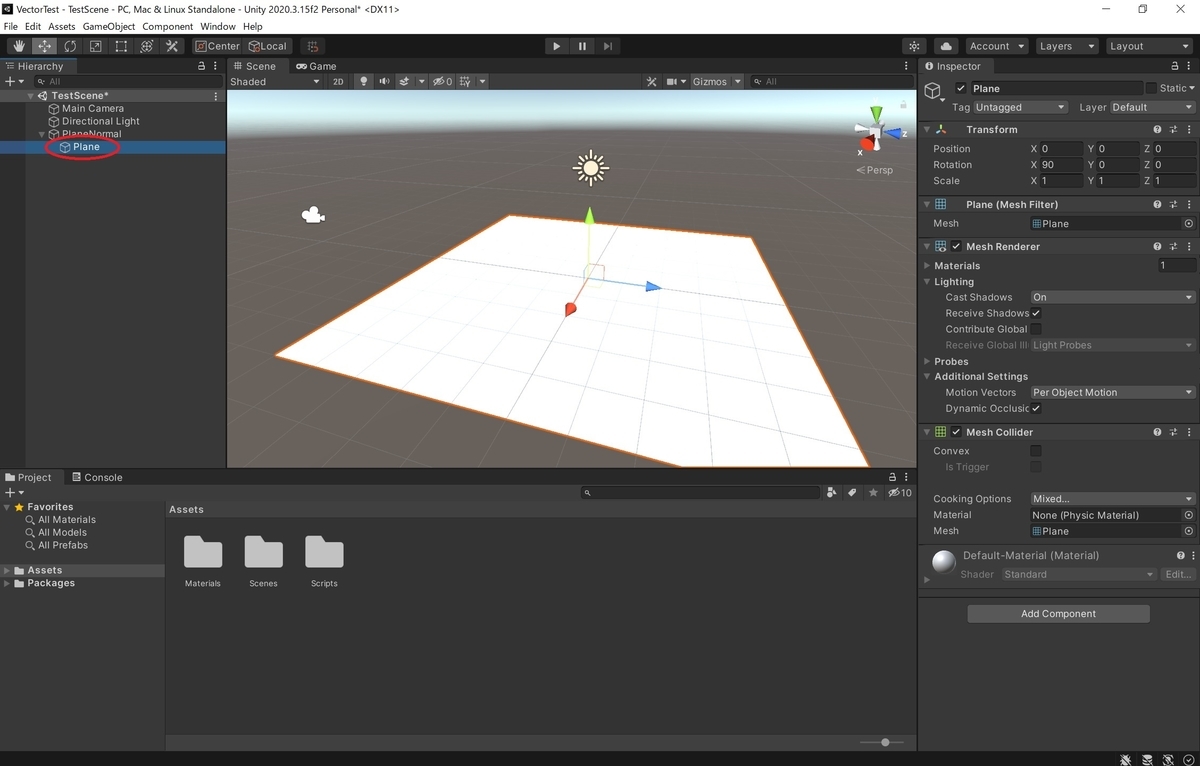Click directional light sun gizmo
Viewport: 1200px width, 766px height.
[x=591, y=168]
